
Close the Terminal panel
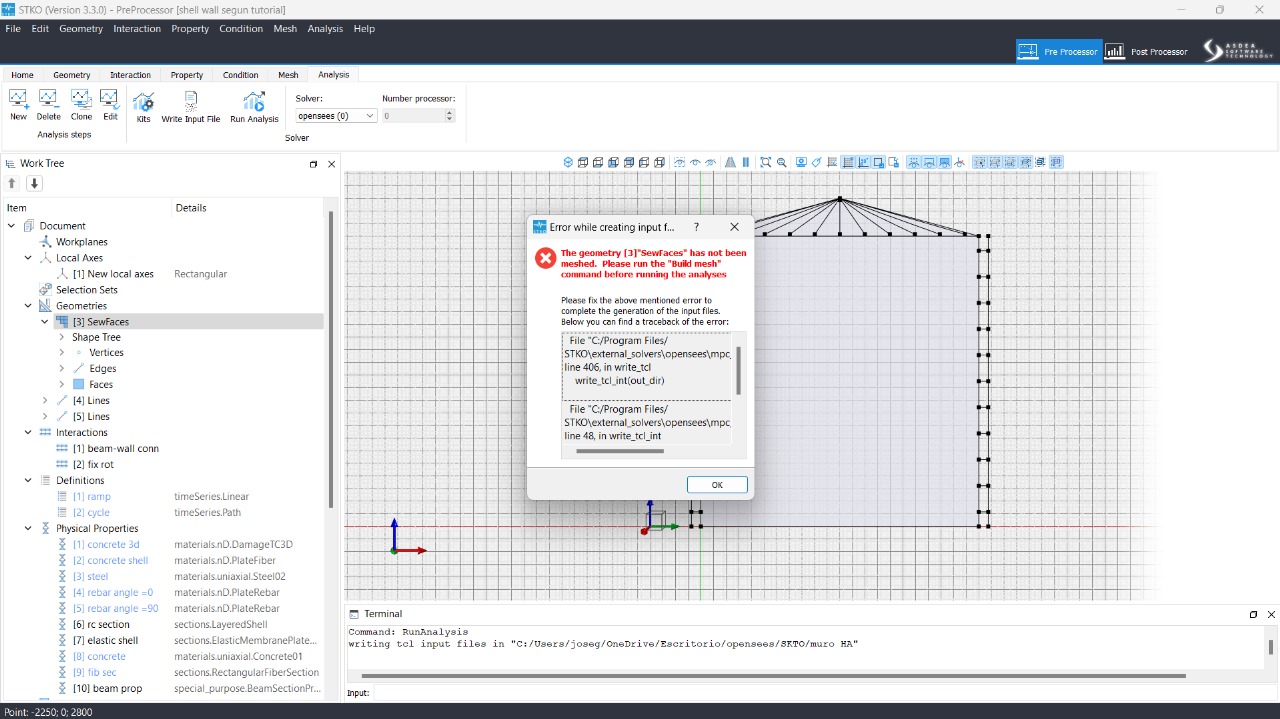tap(1271, 614)
